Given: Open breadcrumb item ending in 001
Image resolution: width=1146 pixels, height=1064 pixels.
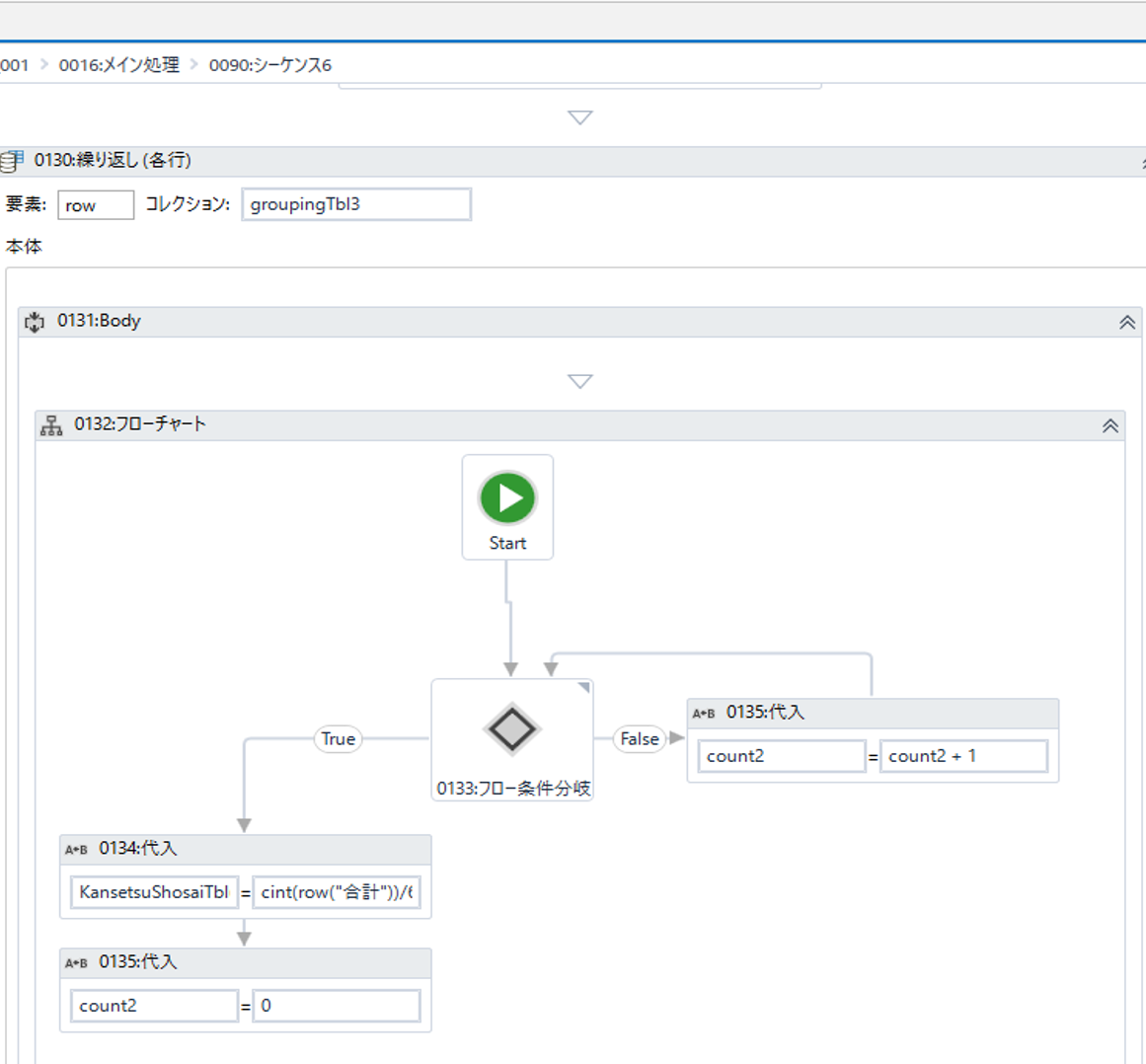Looking at the screenshot, I should click(x=14, y=65).
